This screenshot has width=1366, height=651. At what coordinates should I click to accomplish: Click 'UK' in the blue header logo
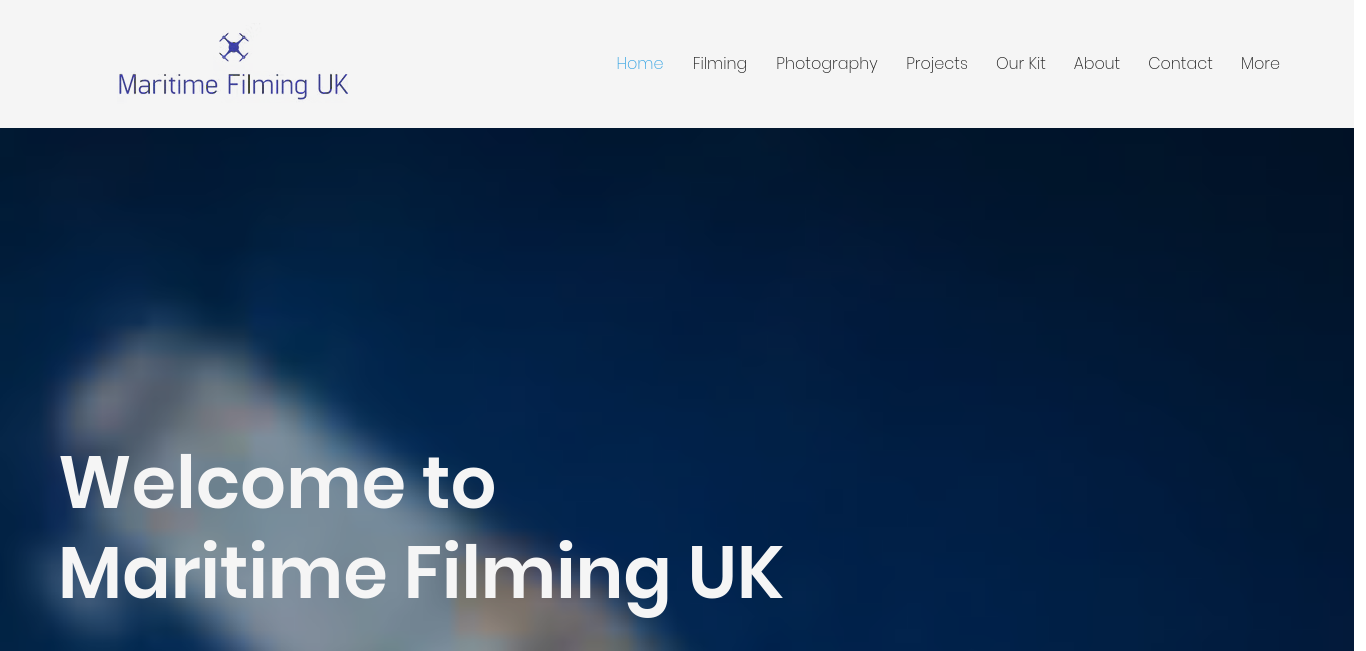tap(332, 85)
